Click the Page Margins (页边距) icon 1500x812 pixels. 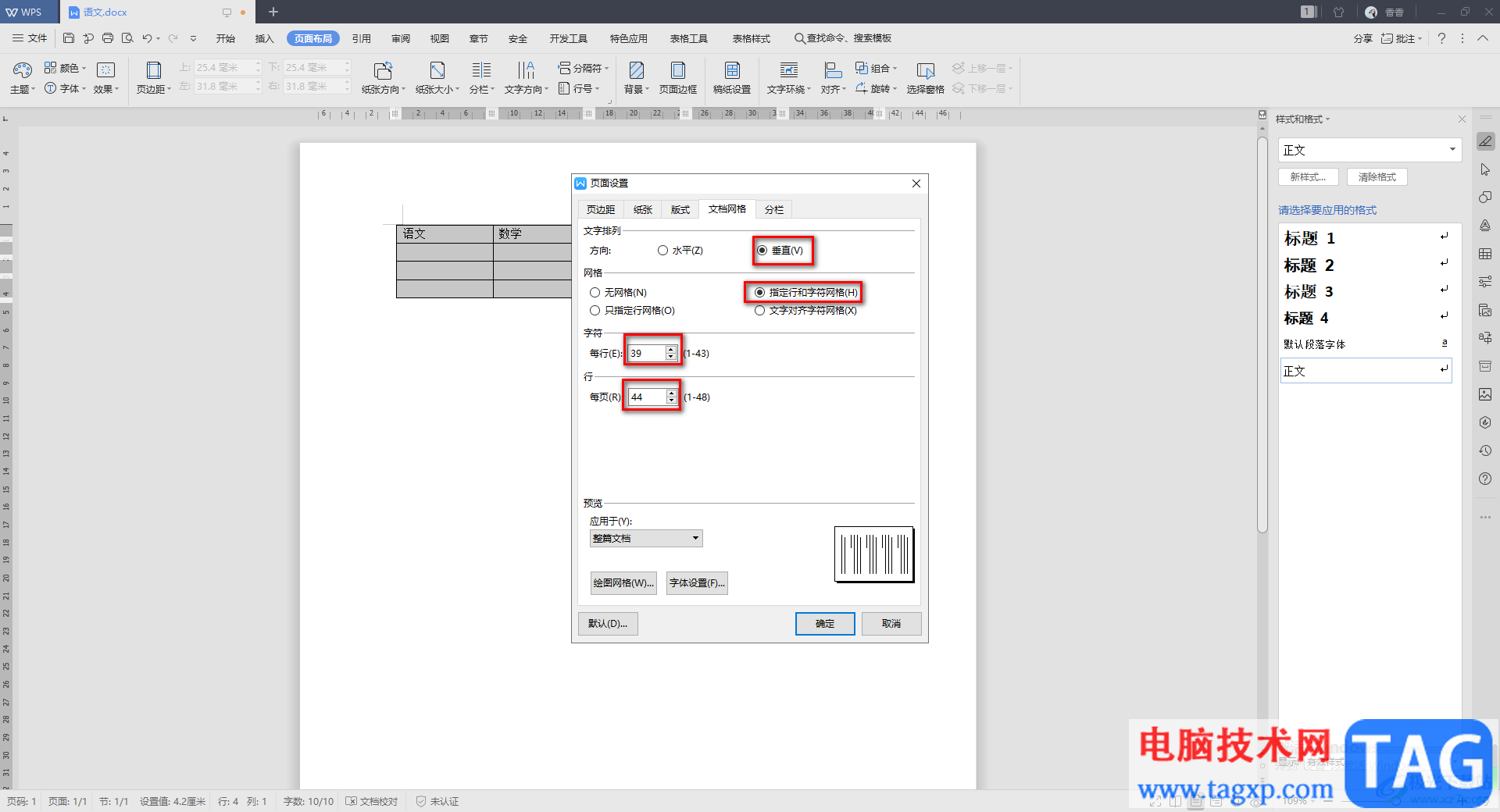click(x=153, y=70)
